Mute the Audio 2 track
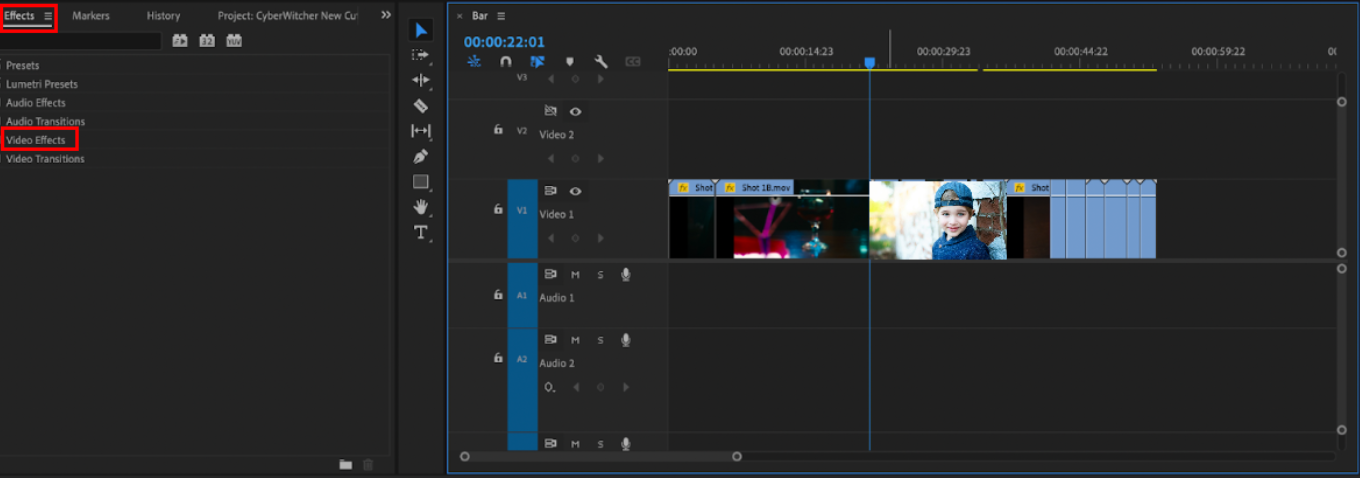1360x478 pixels. pos(575,340)
